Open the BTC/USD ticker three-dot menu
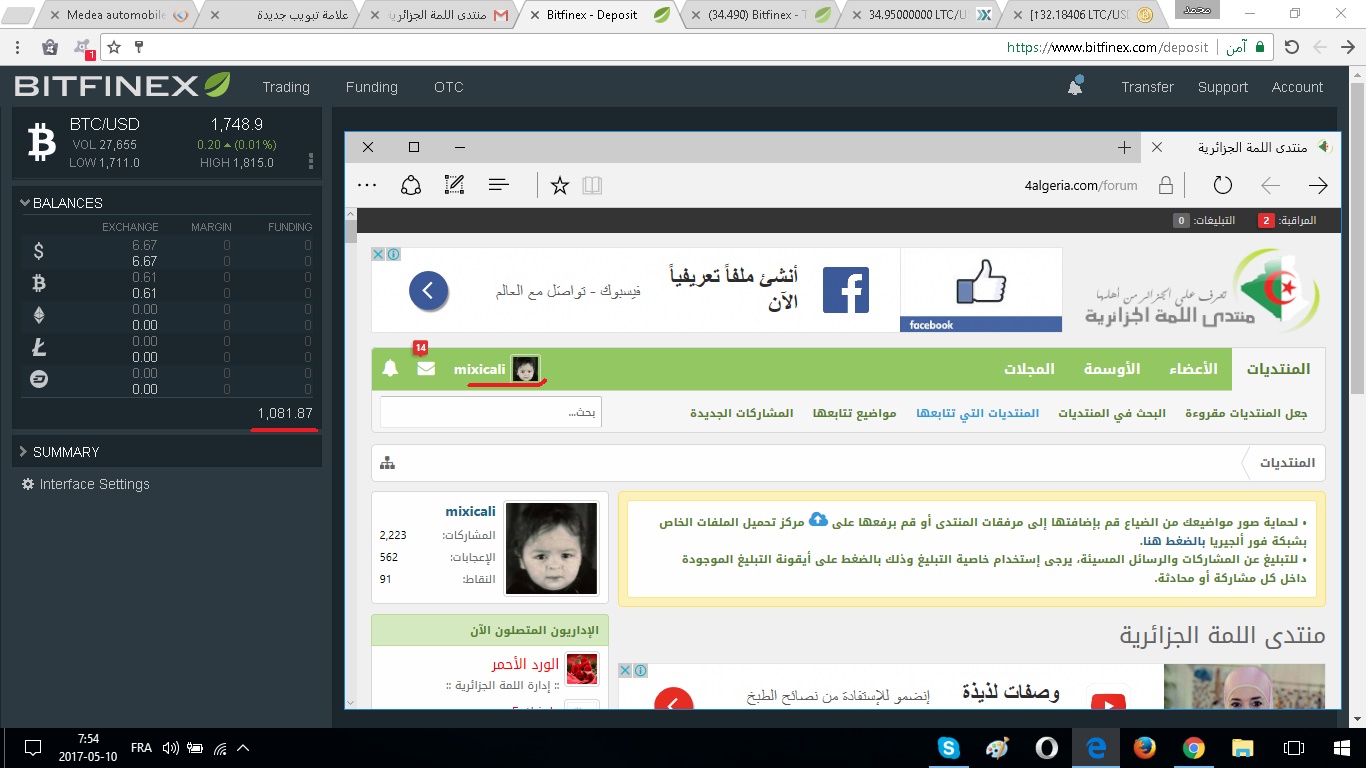The image size is (1370, 768). click(x=311, y=161)
